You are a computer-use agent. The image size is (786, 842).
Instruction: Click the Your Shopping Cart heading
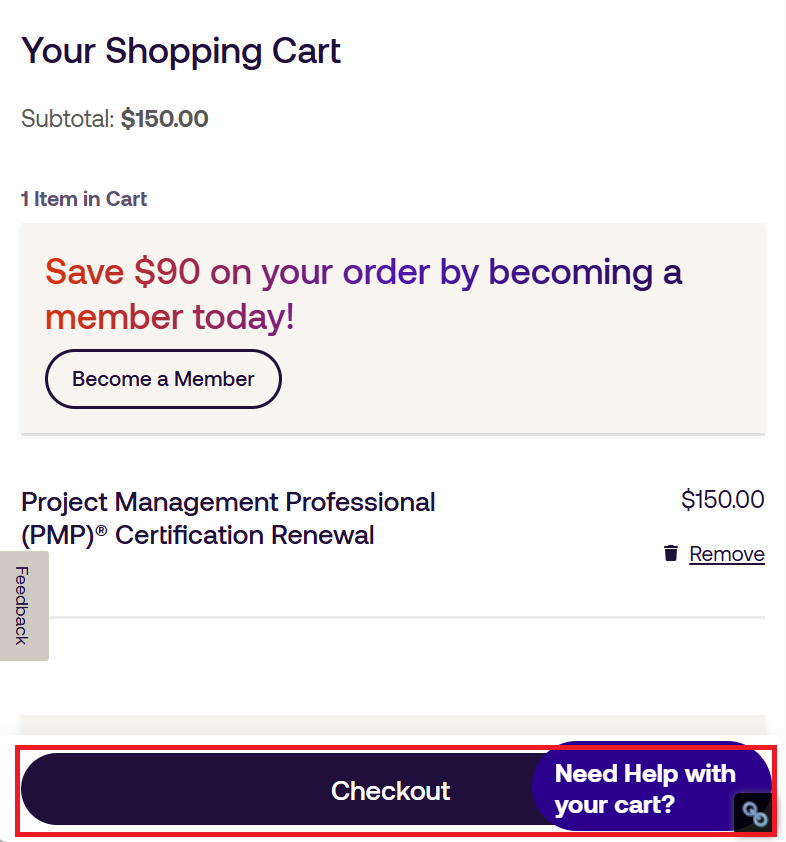(181, 50)
